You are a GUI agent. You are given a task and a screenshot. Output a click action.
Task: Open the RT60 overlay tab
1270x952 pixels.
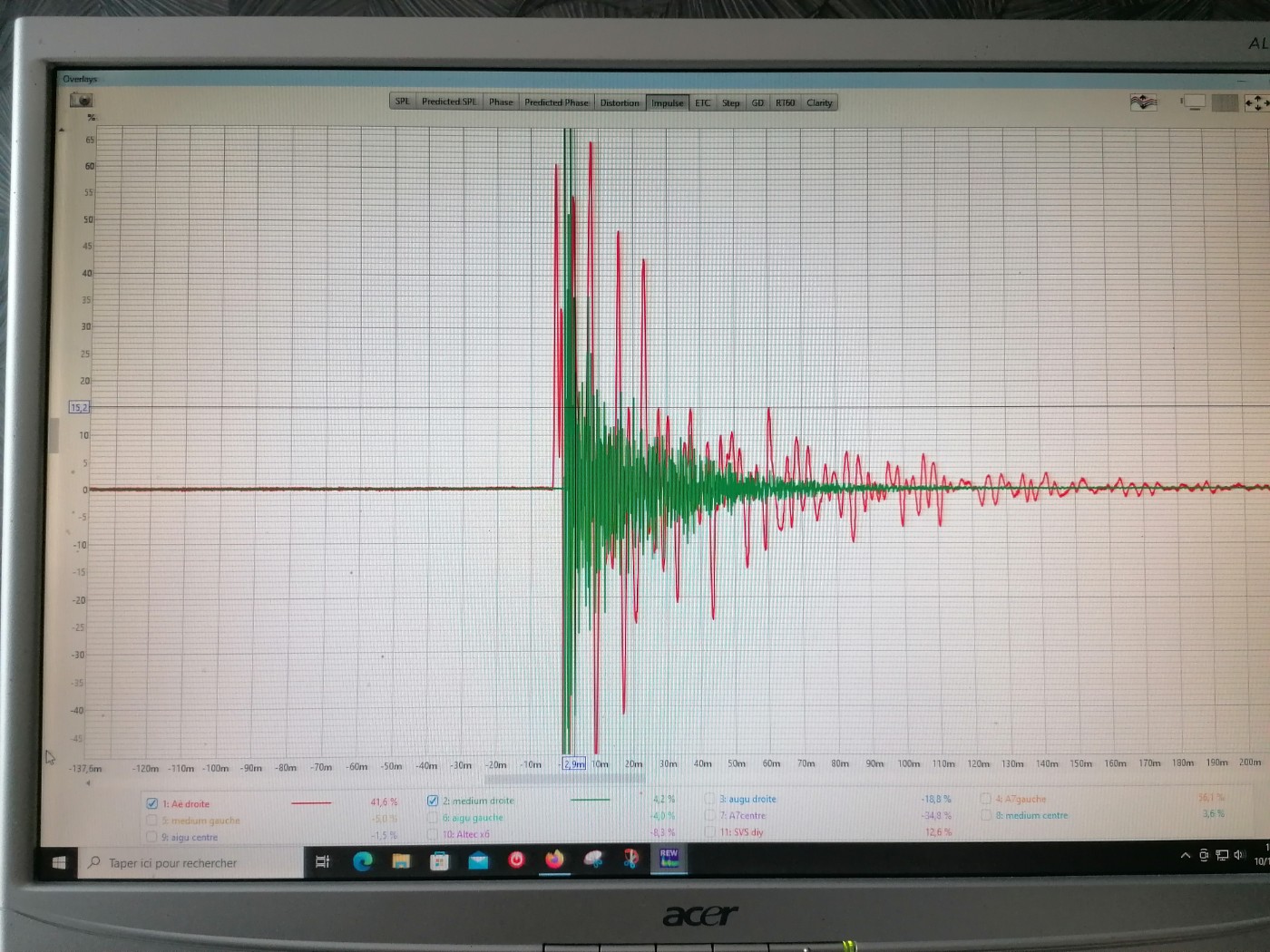tap(785, 102)
